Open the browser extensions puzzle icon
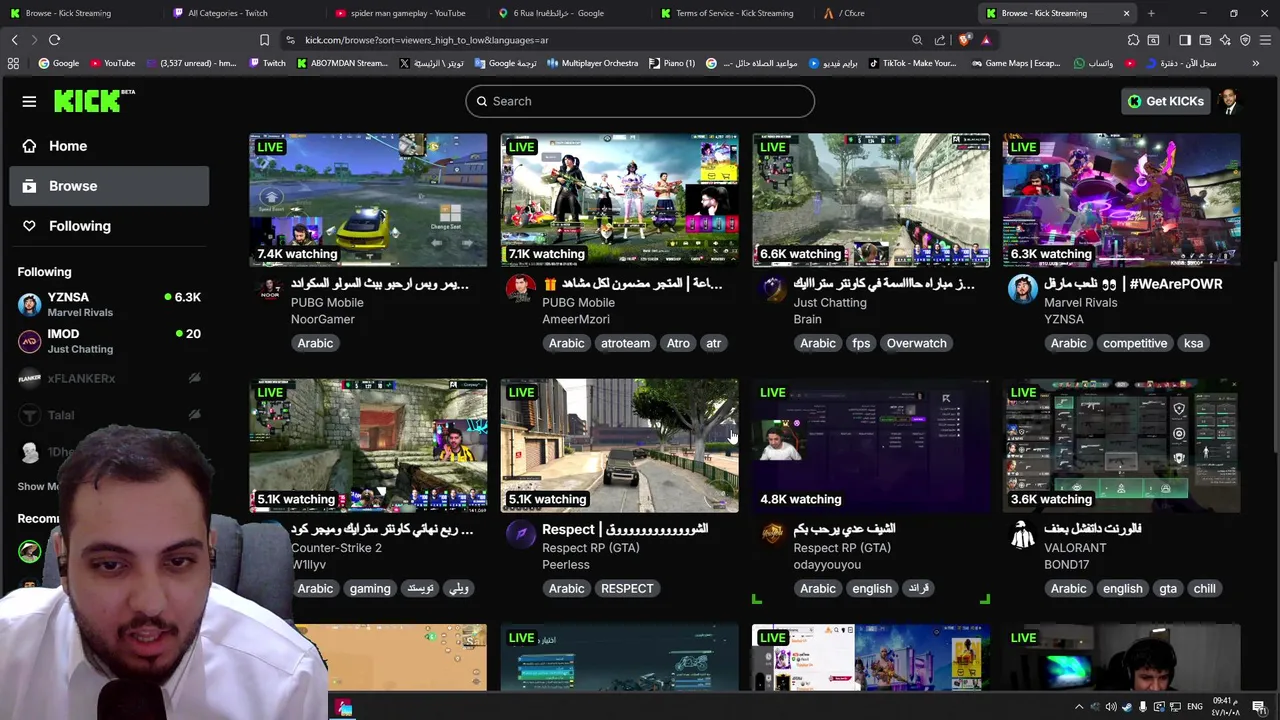1280x720 pixels. click(x=1133, y=40)
